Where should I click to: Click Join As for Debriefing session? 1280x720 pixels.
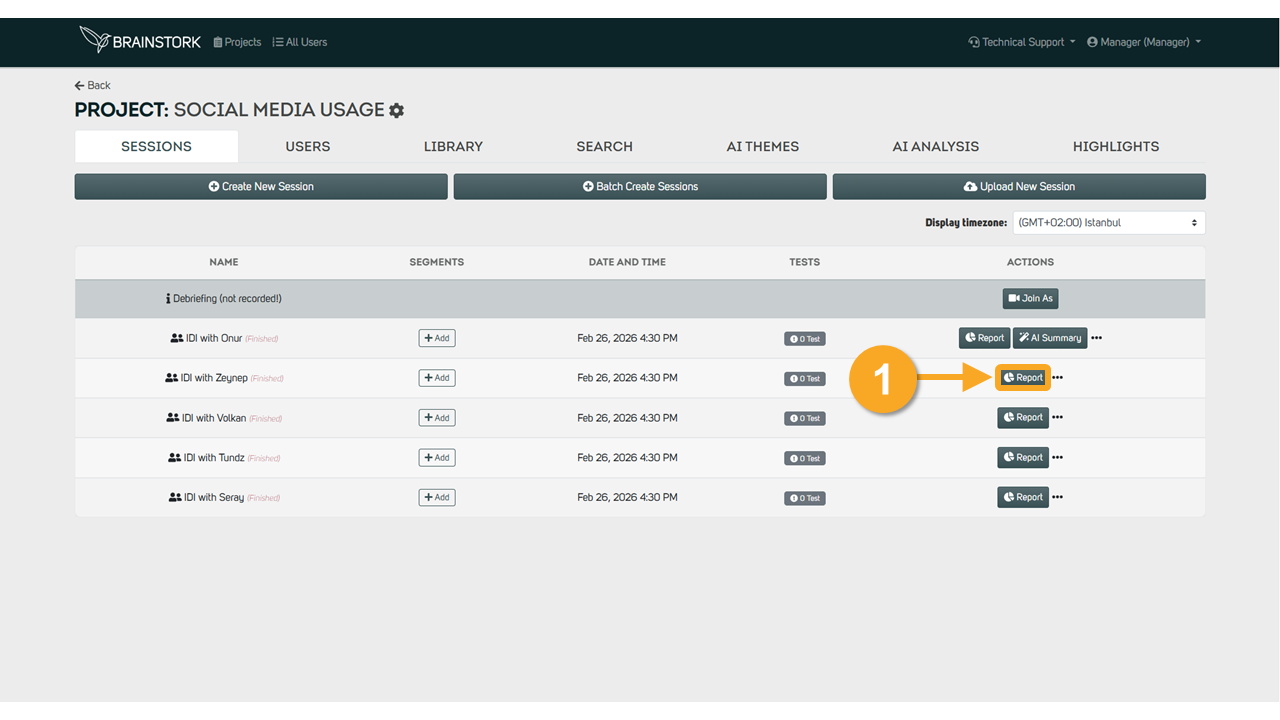pos(1030,298)
